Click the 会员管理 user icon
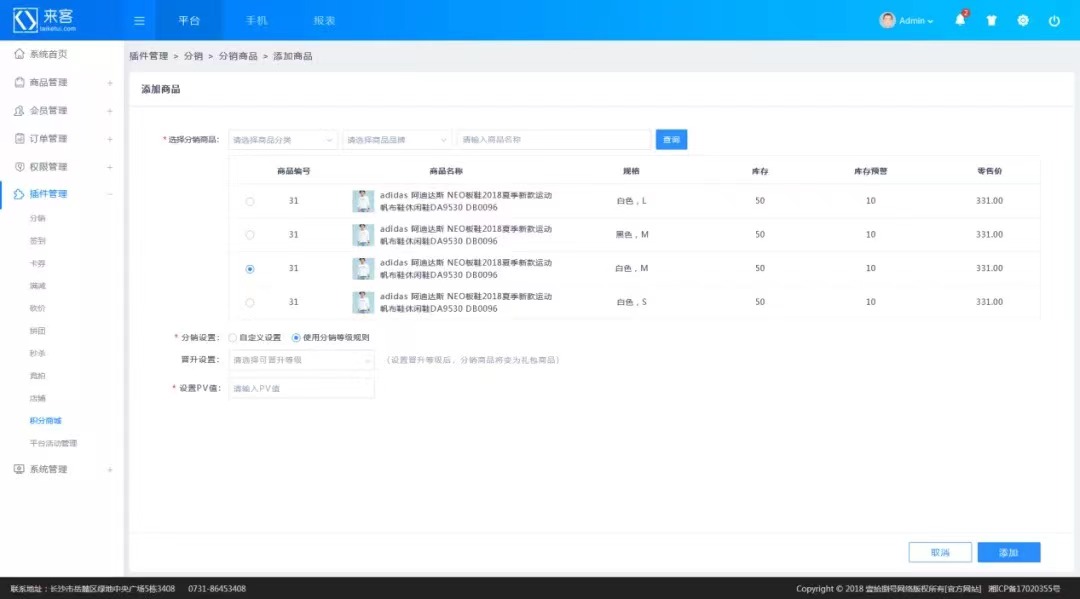Viewport: 1080px width, 599px height. (x=19, y=110)
